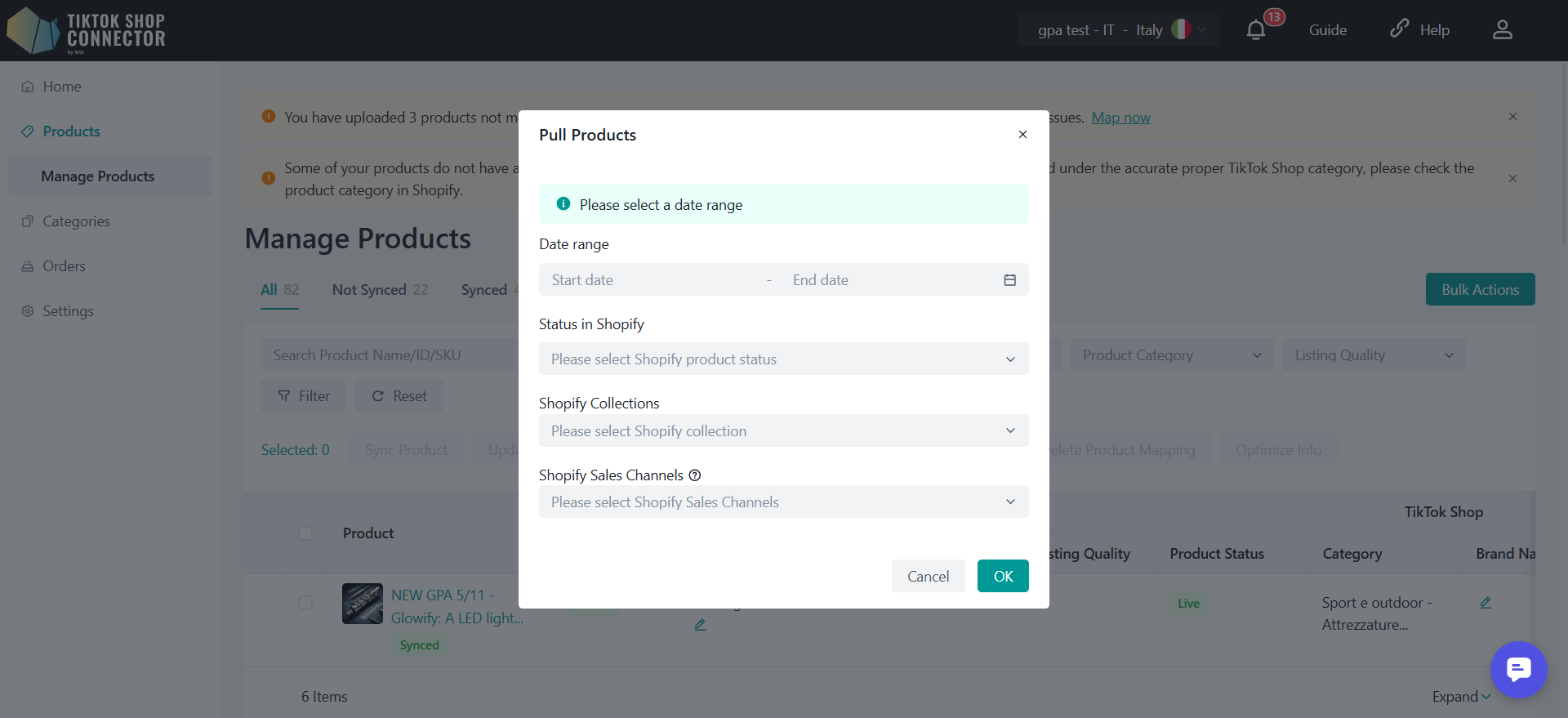Toggle the select-all products checkbox
Viewport: 1568px width, 718px height.
(x=305, y=533)
